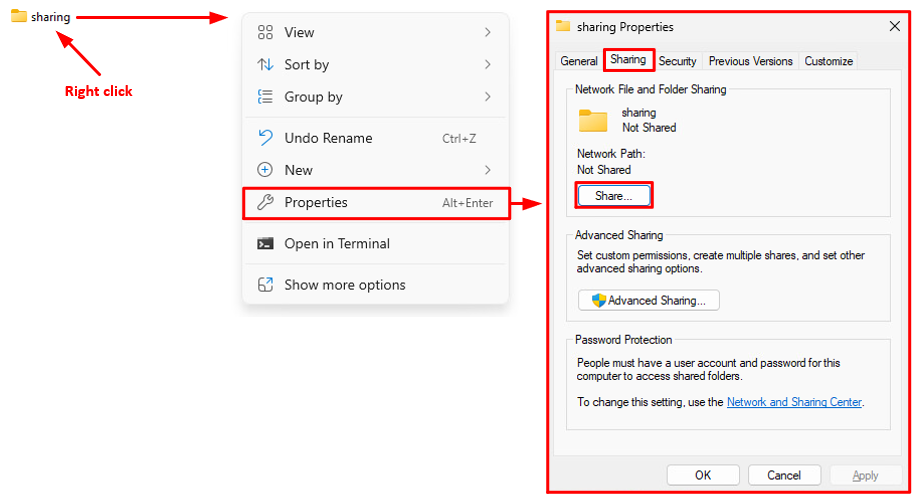Select Undo Rename menu entry
Viewport: 917px width, 499px height.
[375, 138]
